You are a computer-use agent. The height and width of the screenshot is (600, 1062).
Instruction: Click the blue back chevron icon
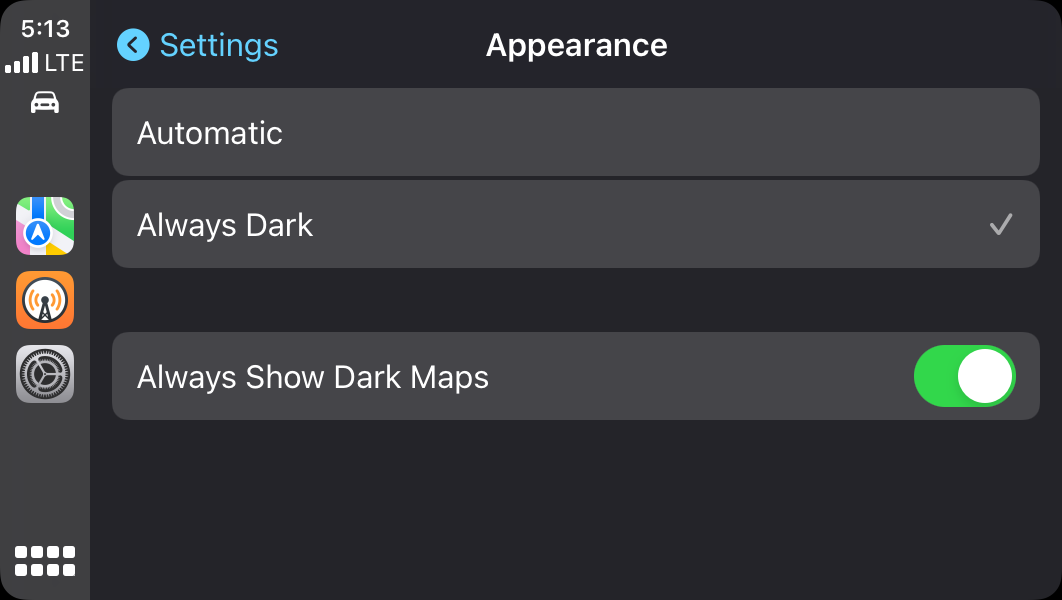133,45
